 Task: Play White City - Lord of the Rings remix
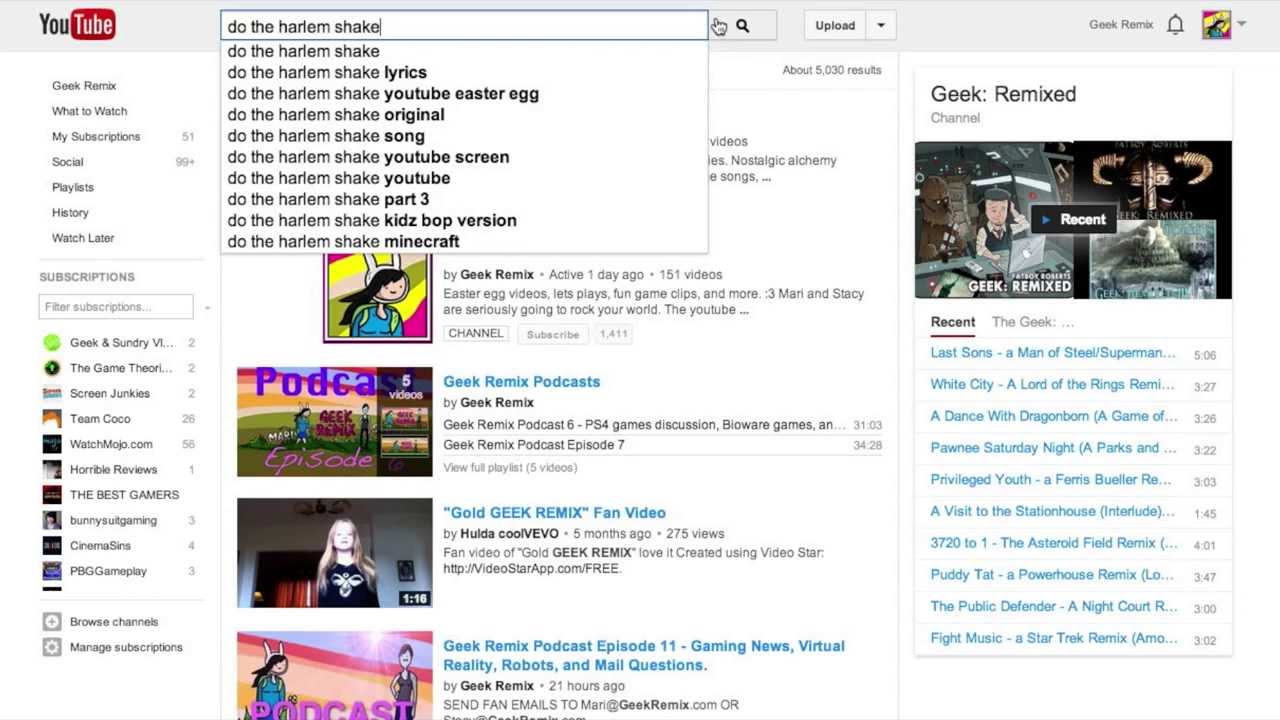click(1052, 385)
